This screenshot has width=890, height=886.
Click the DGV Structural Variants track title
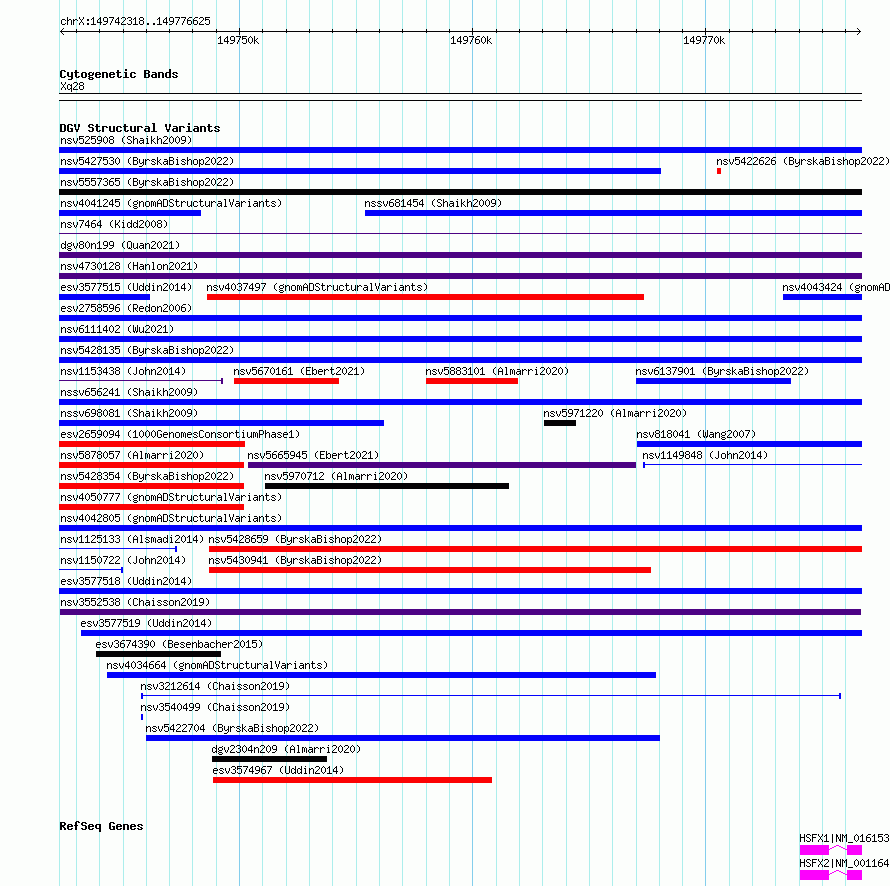coord(140,128)
